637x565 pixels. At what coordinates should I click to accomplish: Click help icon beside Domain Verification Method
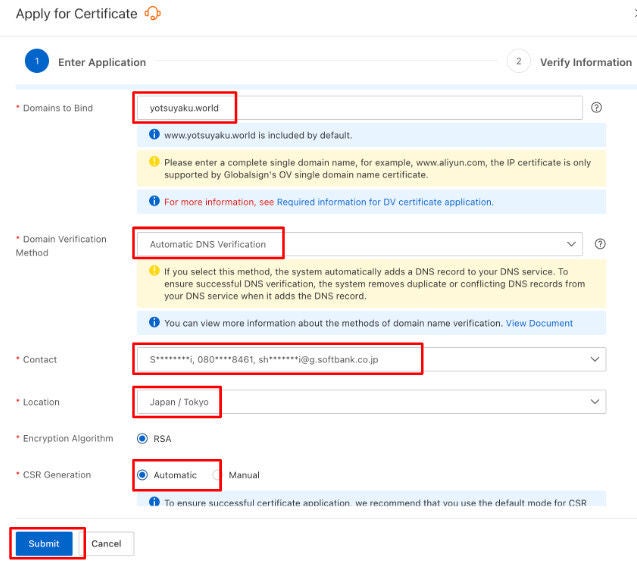[x=600, y=244]
